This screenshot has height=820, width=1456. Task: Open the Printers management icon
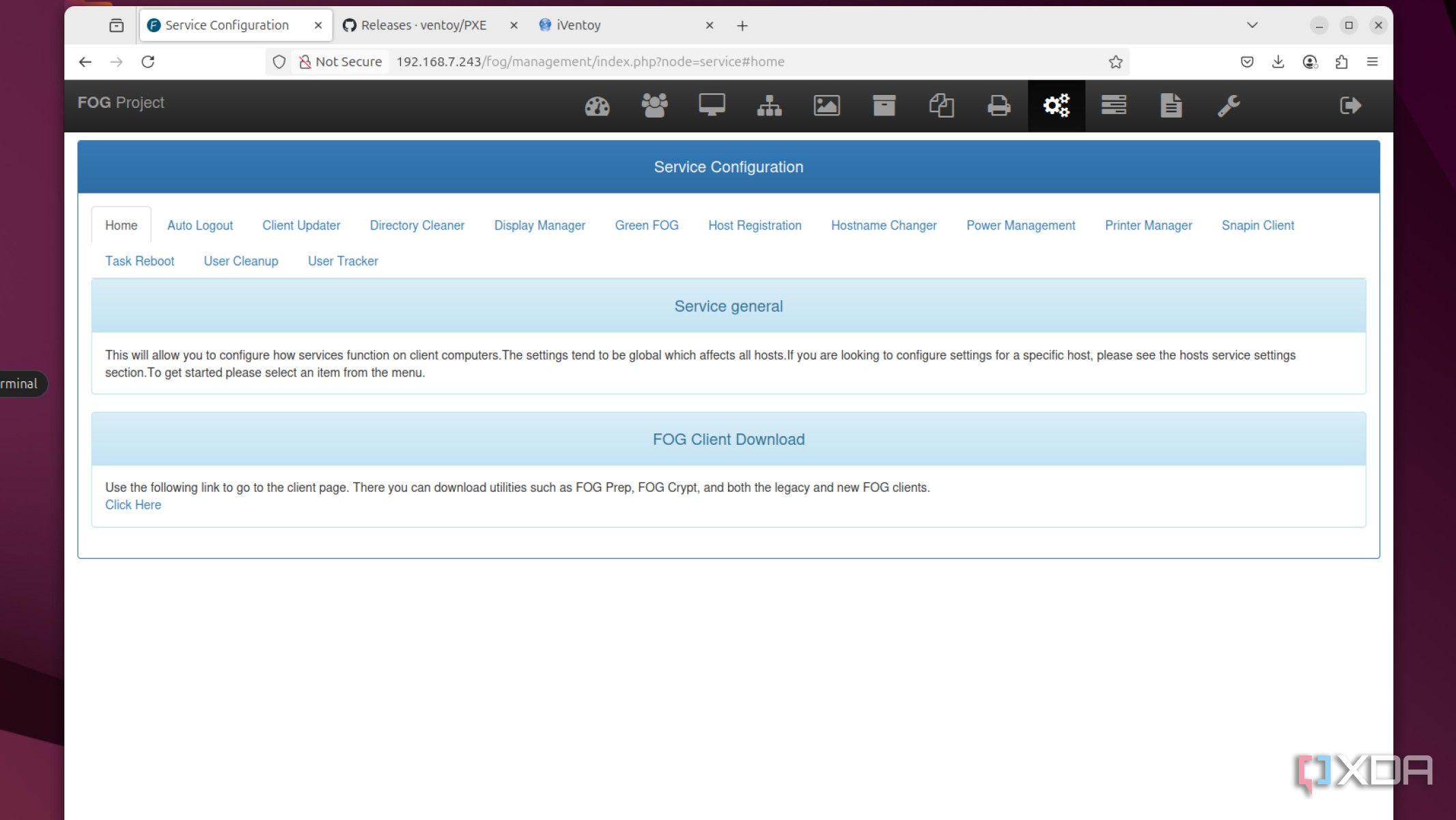998,106
